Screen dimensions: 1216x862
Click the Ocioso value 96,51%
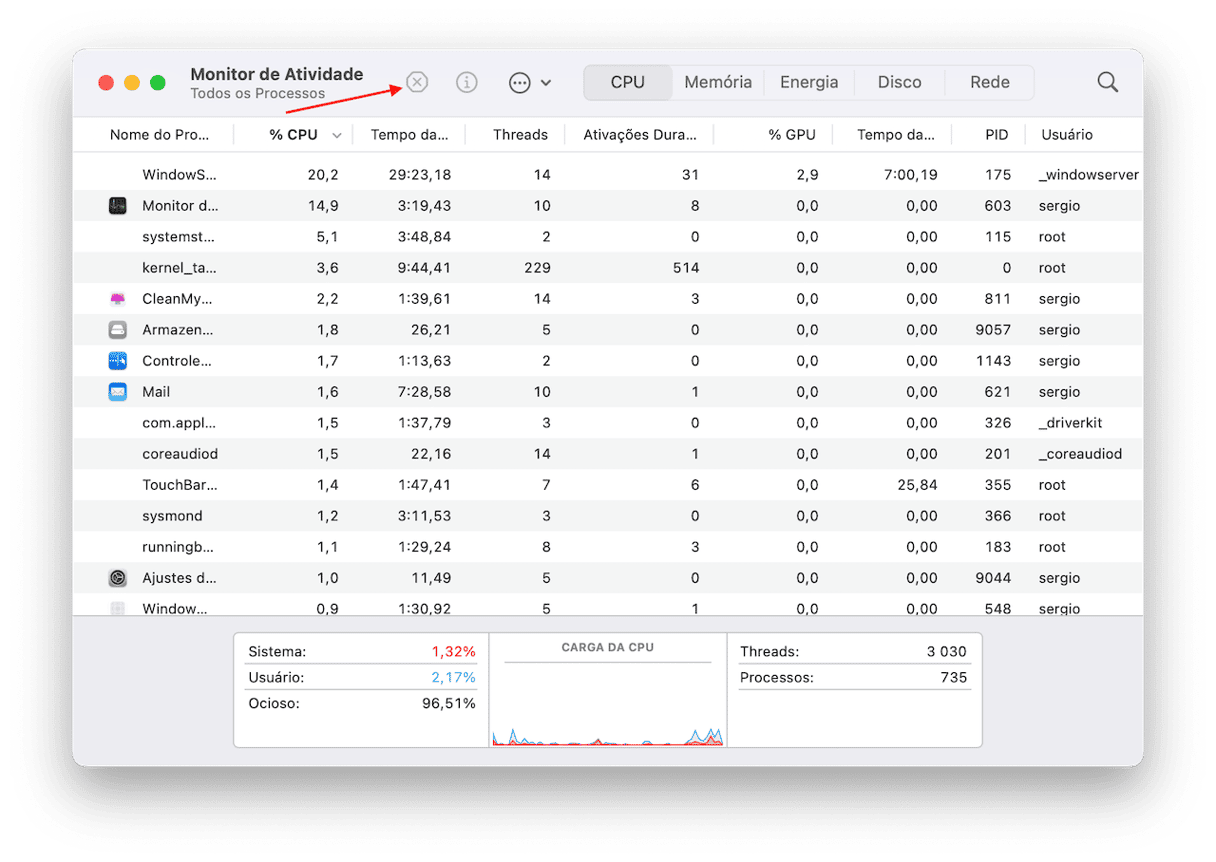pyautogui.click(x=449, y=704)
